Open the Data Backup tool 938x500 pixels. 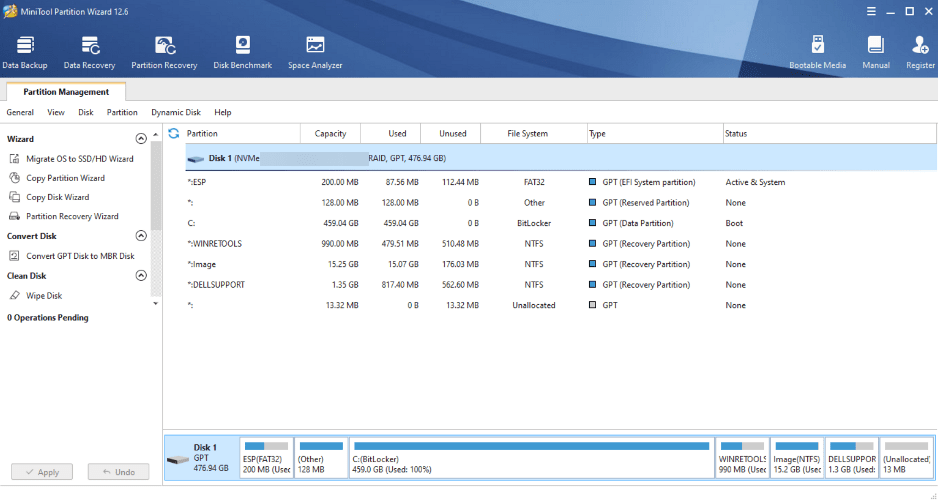(25, 53)
